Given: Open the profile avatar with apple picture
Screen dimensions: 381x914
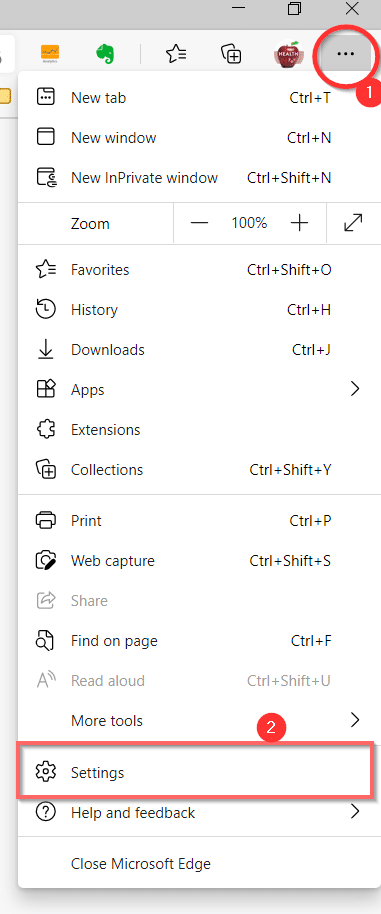Looking at the screenshot, I should [x=289, y=54].
